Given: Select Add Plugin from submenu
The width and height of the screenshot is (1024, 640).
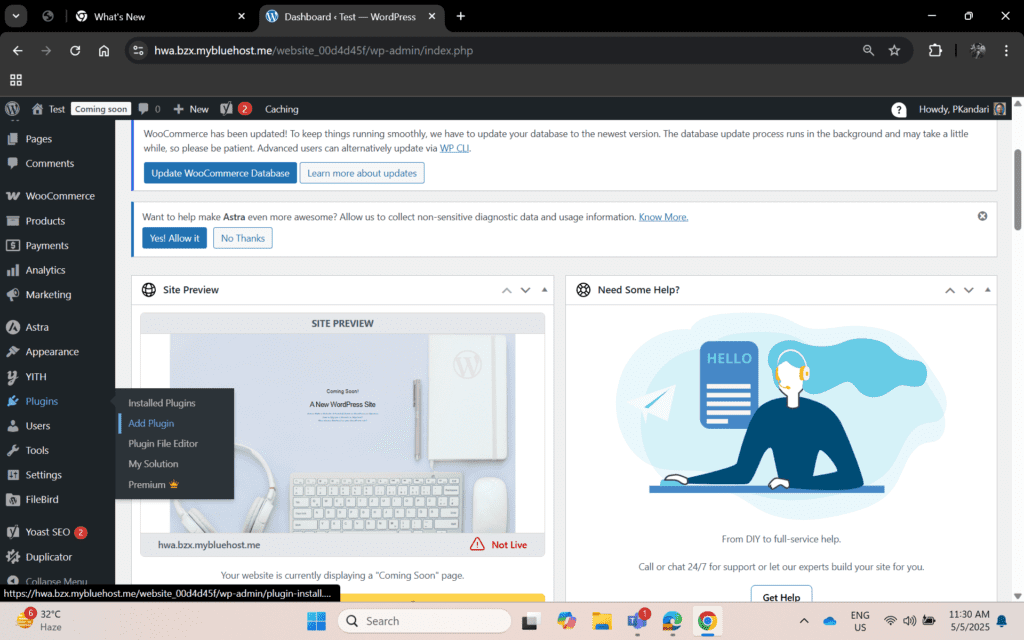Looking at the screenshot, I should click(x=151, y=423).
